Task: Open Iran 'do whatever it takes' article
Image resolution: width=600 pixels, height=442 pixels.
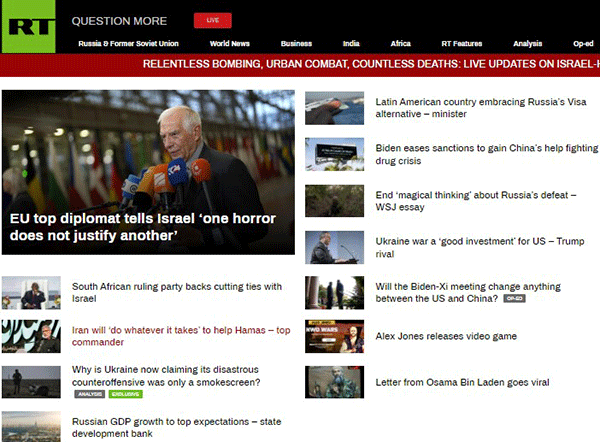Action: (181, 336)
